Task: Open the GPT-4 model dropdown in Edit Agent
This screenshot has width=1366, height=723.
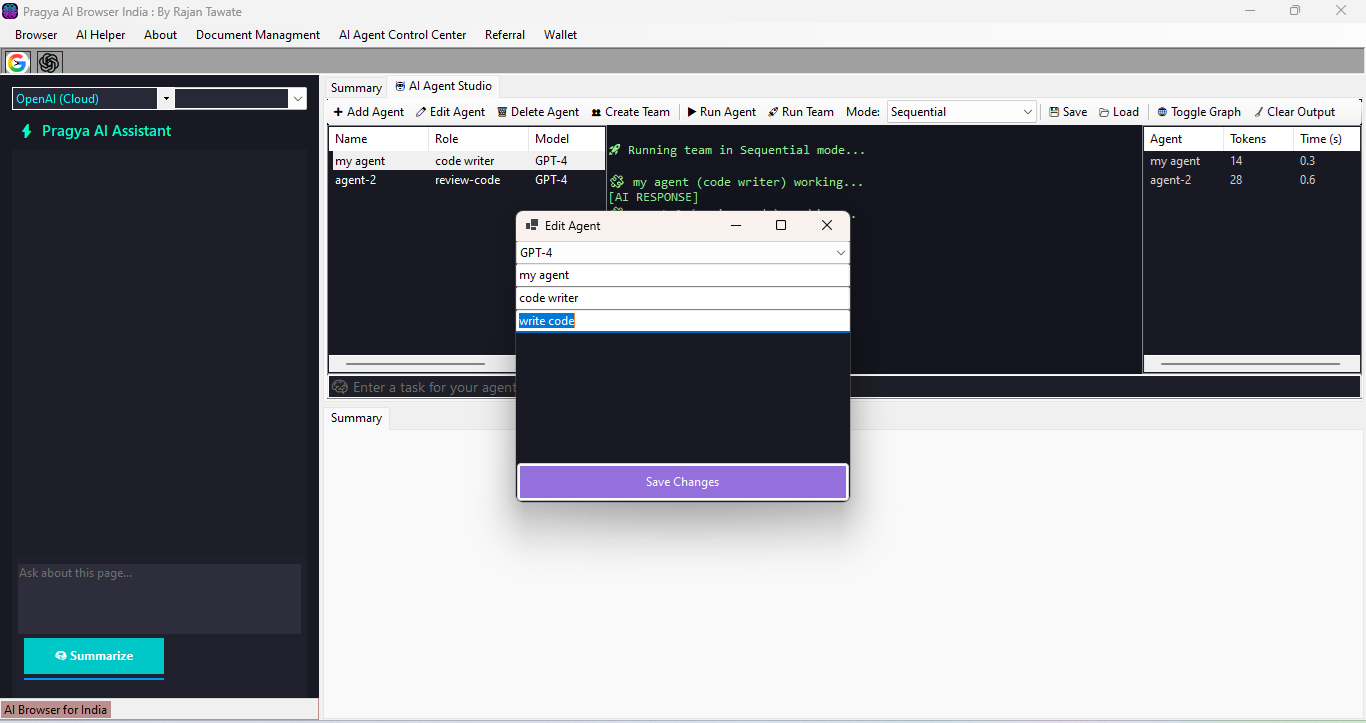Action: (x=683, y=253)
